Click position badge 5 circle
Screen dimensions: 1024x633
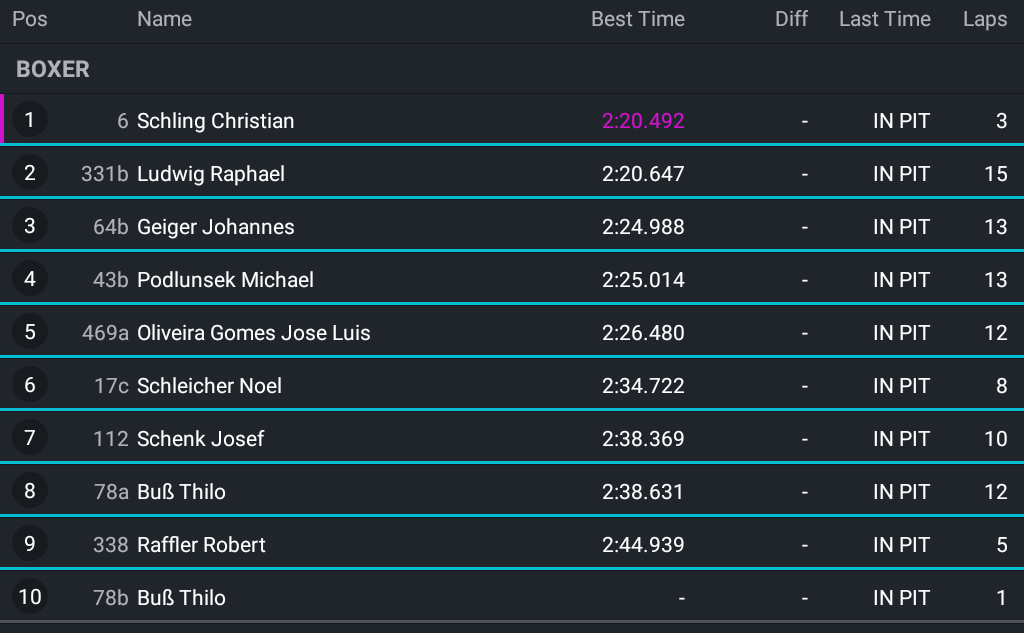(29, 332)
